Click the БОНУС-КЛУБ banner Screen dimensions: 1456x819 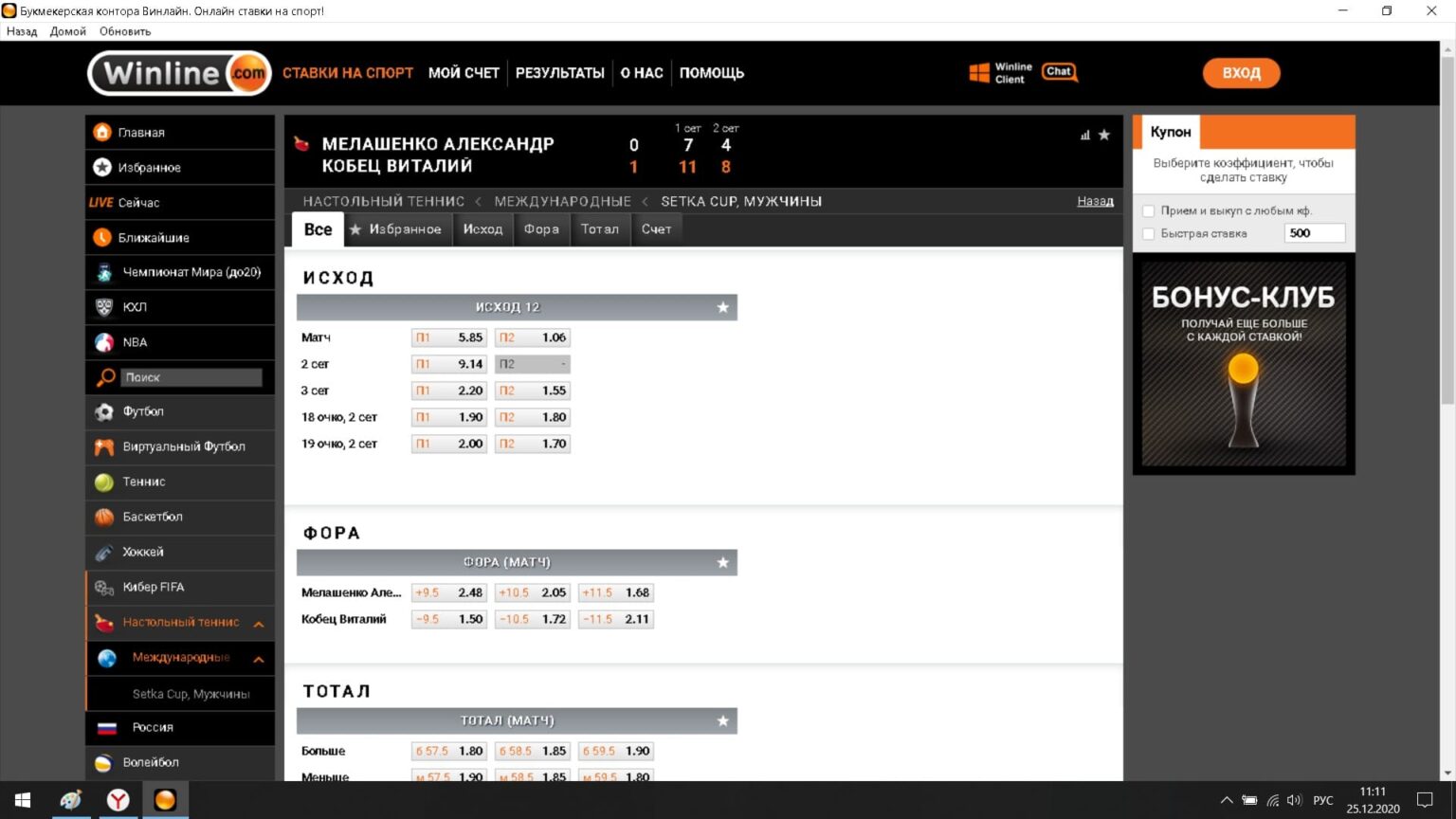1244,364
